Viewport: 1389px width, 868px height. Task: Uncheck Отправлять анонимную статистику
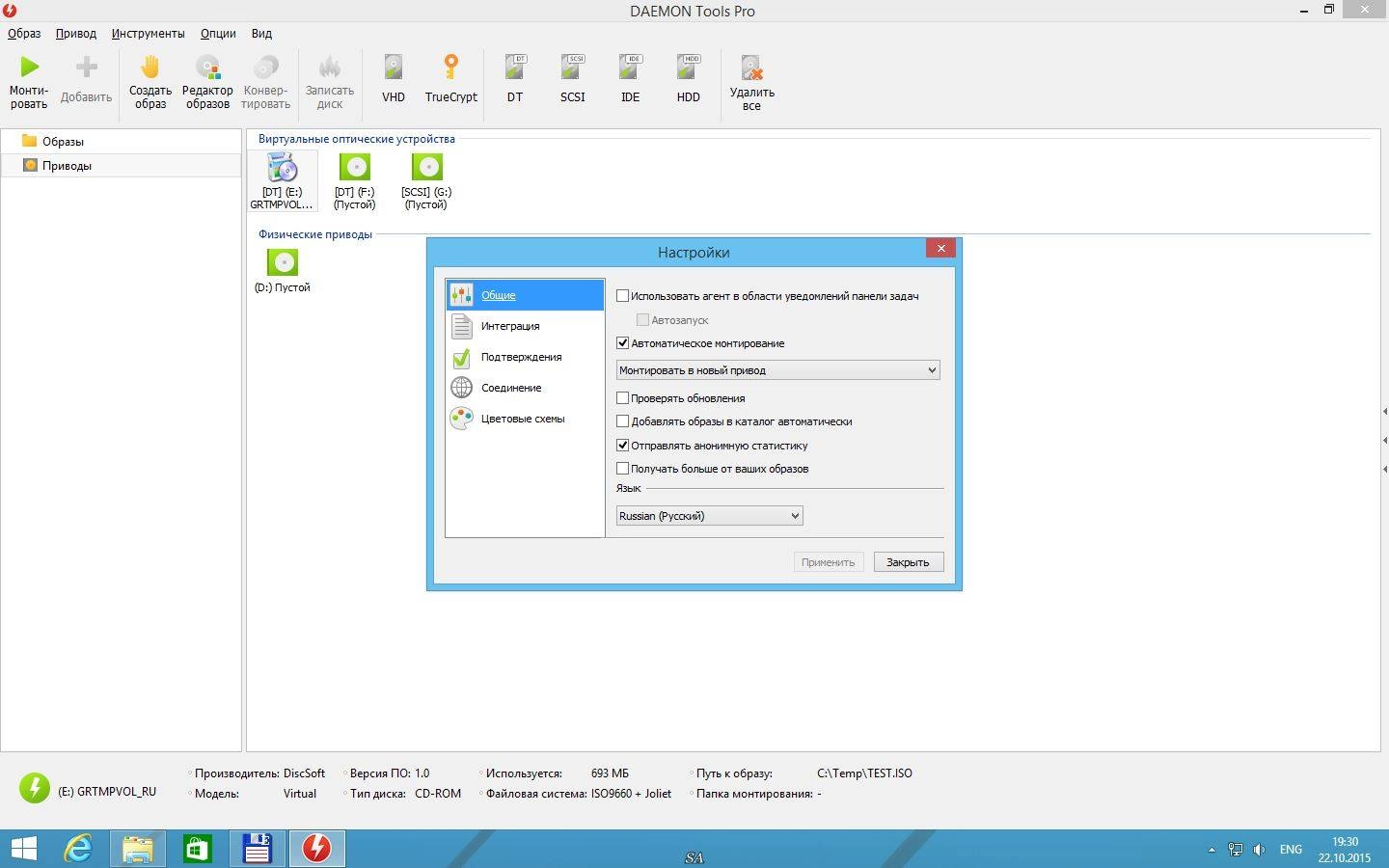[x=622, y=446]
